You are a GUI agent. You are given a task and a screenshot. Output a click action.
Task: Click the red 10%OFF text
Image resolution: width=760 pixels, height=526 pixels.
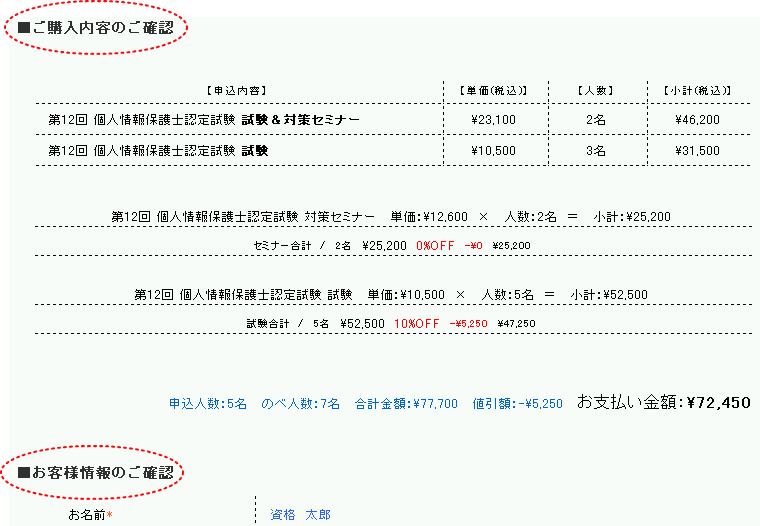pyautogui.click(x=417, y=324)
